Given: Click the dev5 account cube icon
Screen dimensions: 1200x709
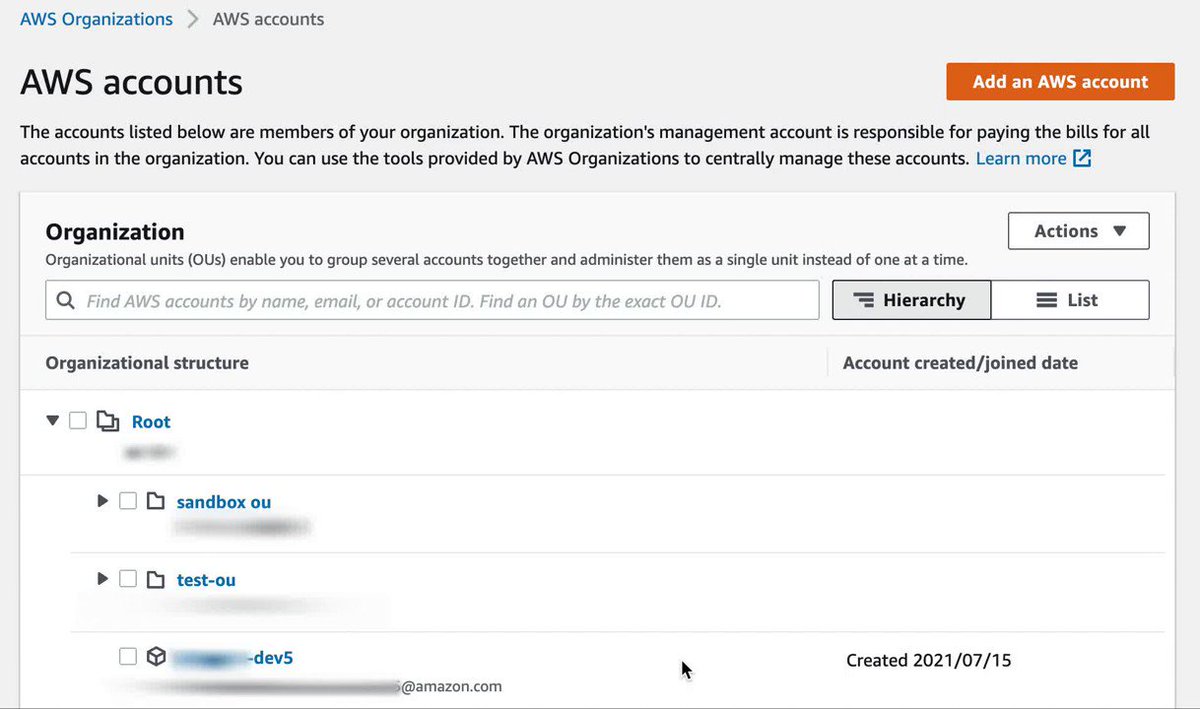Looking at the screenshot, I should point(155,657).
